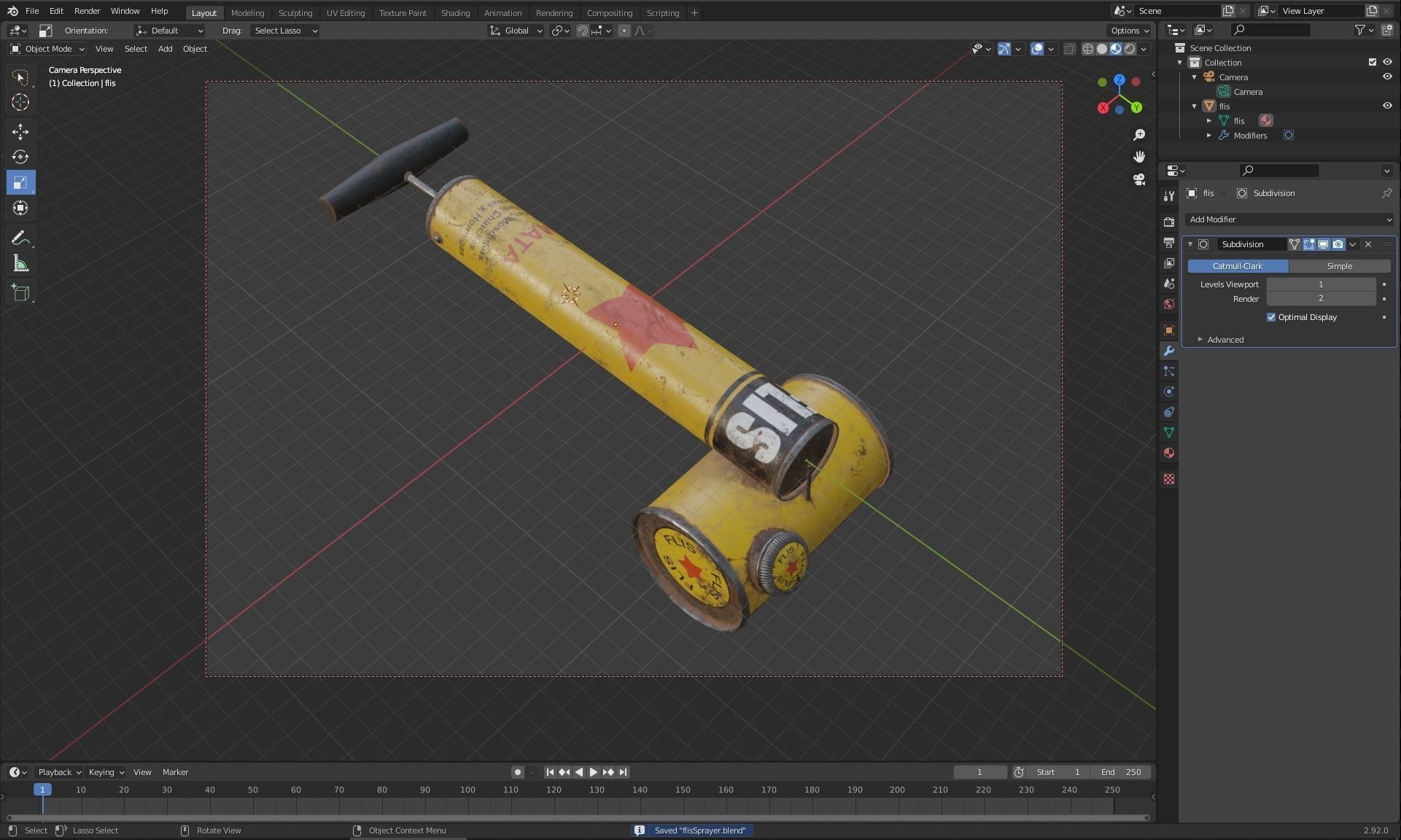Open the Texture properties tab
The image size is (1401, 840).
tap(1169, 479)
